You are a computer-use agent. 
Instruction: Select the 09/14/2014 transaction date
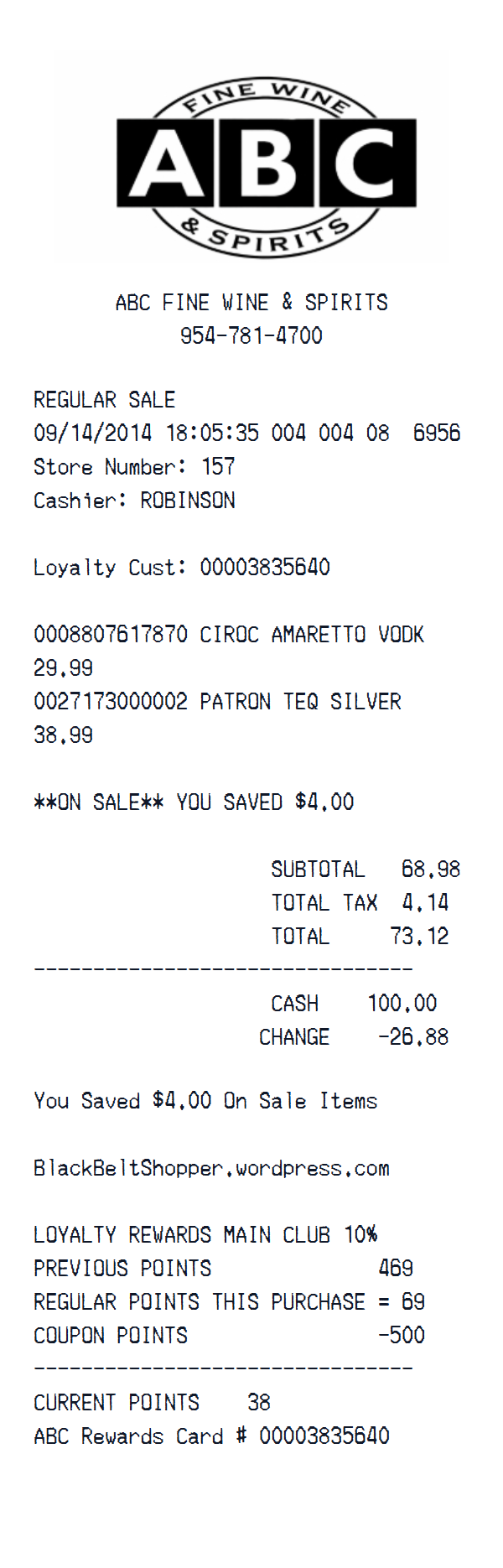tap(92, 433)
